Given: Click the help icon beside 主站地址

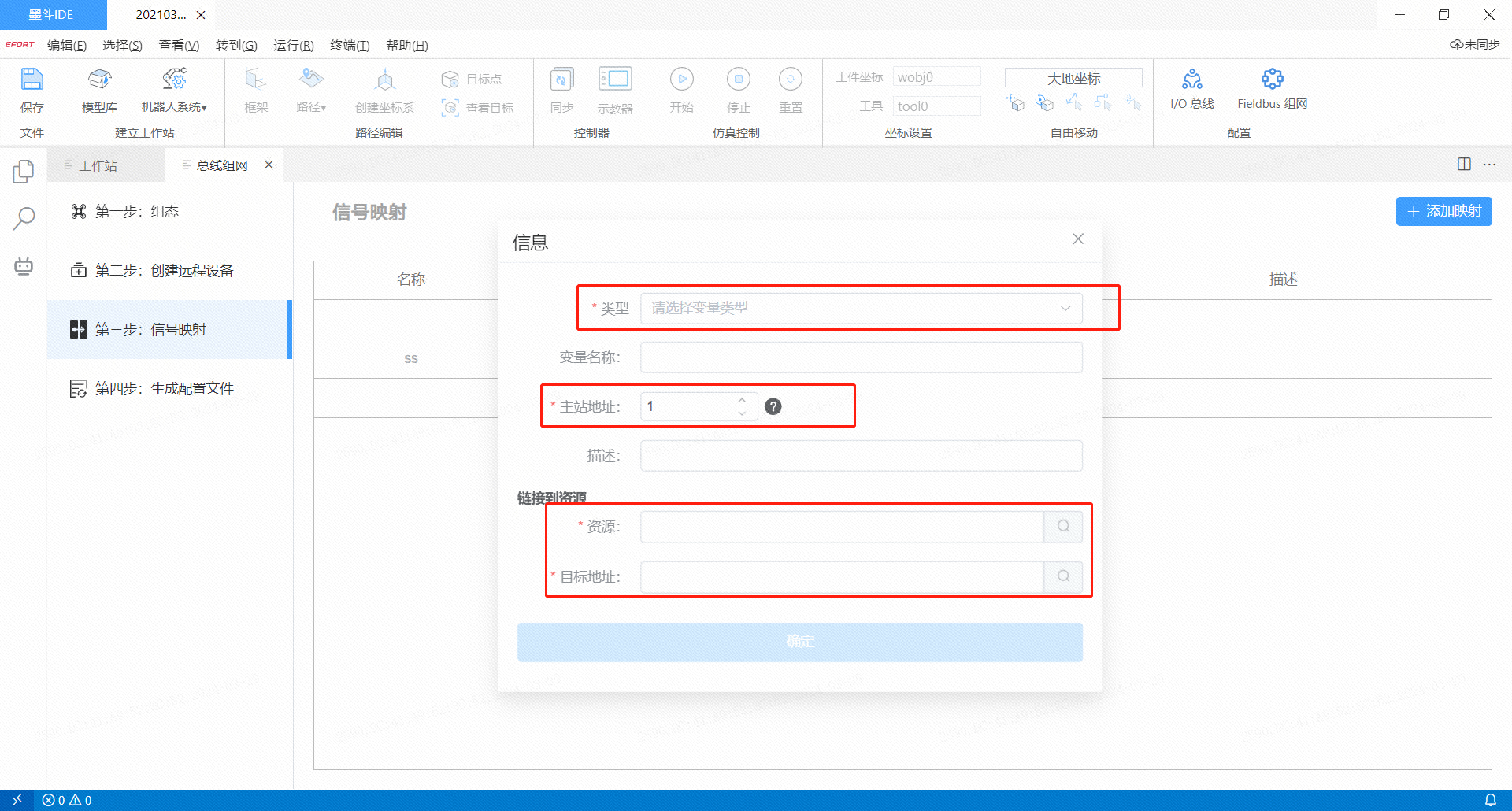Looking at the screenshot, I should pyautogui.click(x=773, y=406).
